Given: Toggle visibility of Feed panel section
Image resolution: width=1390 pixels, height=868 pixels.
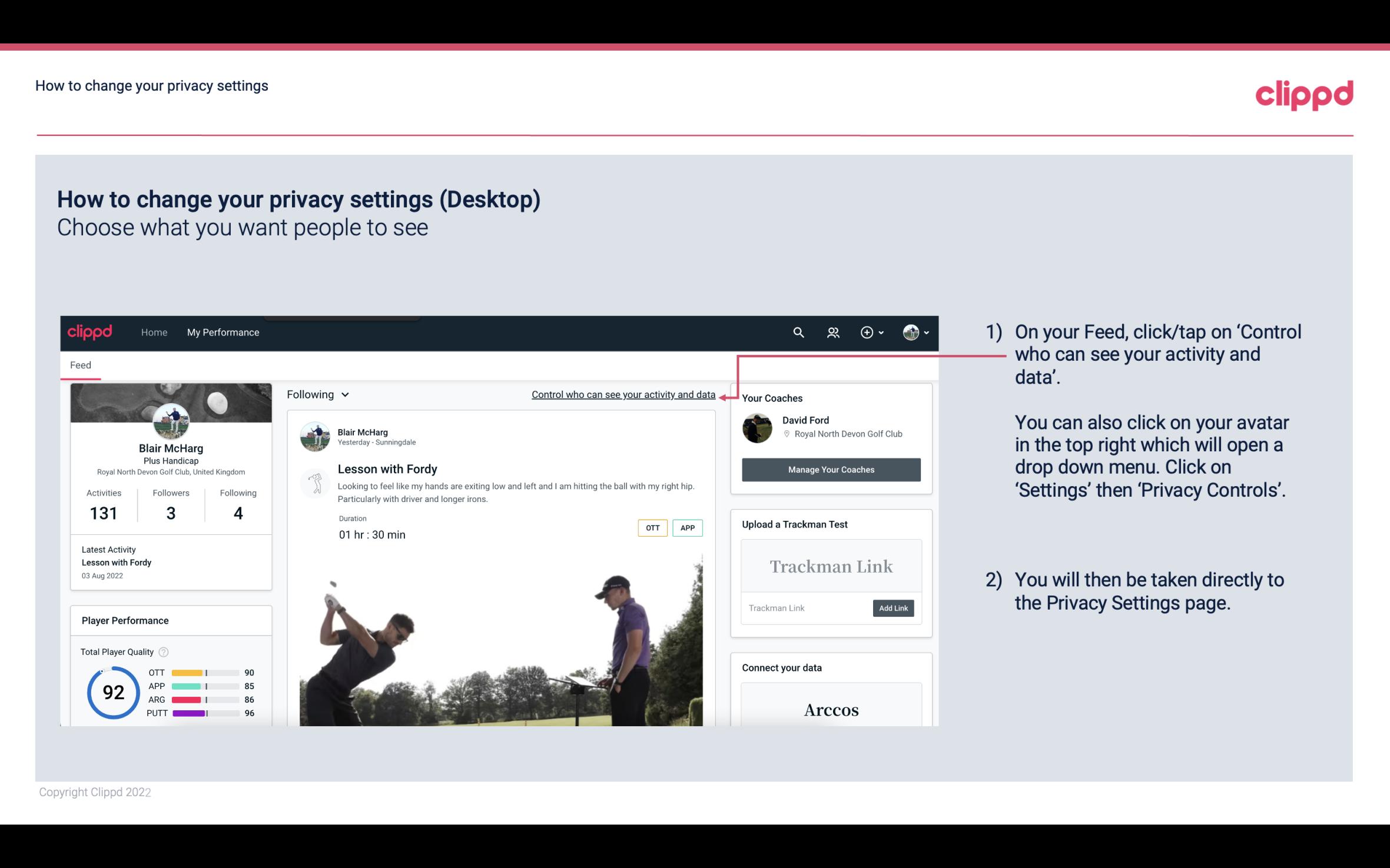Looking at the screenshot, I should click(80, 364).
